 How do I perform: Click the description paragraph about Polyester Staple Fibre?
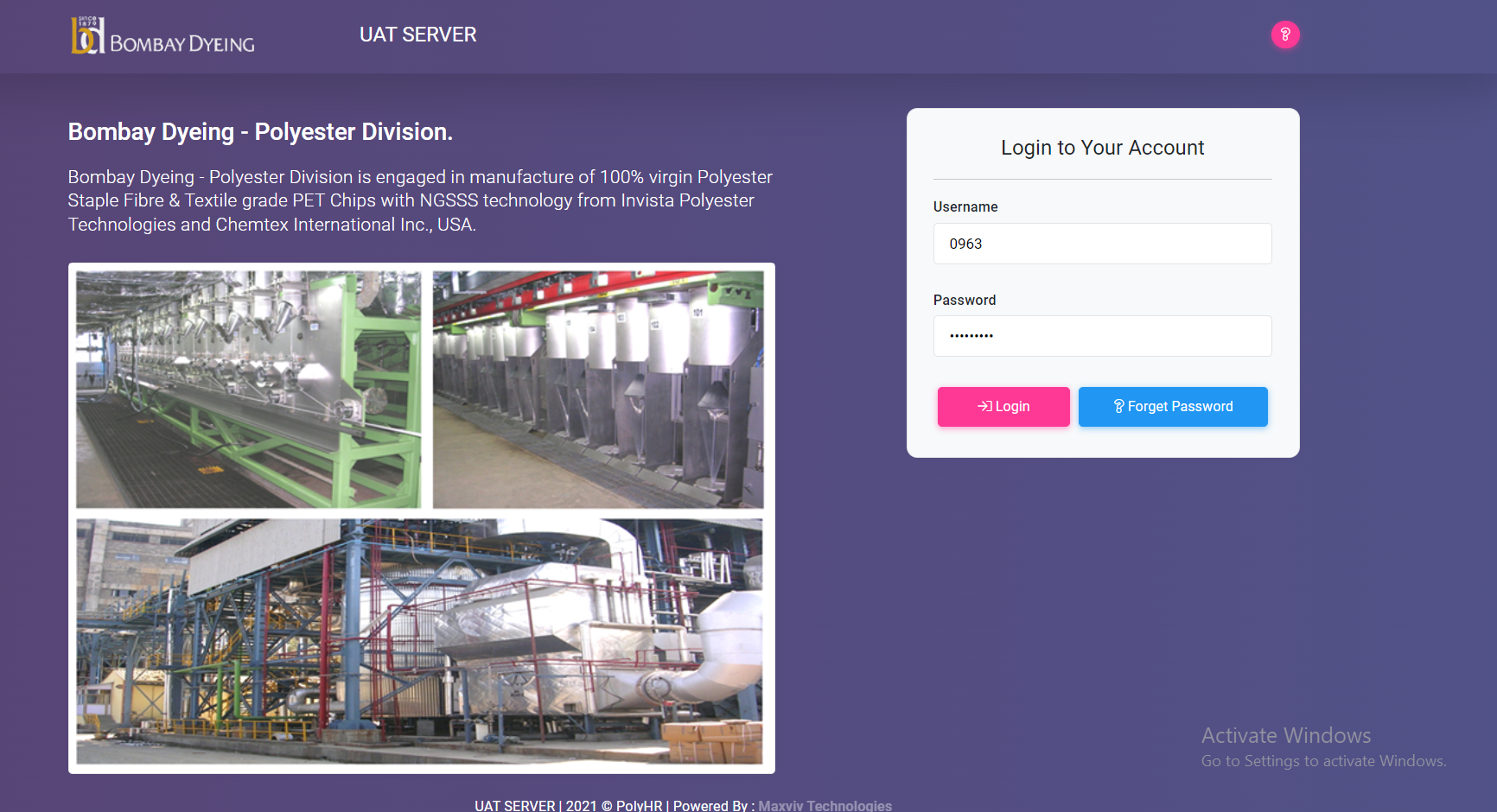420,200
